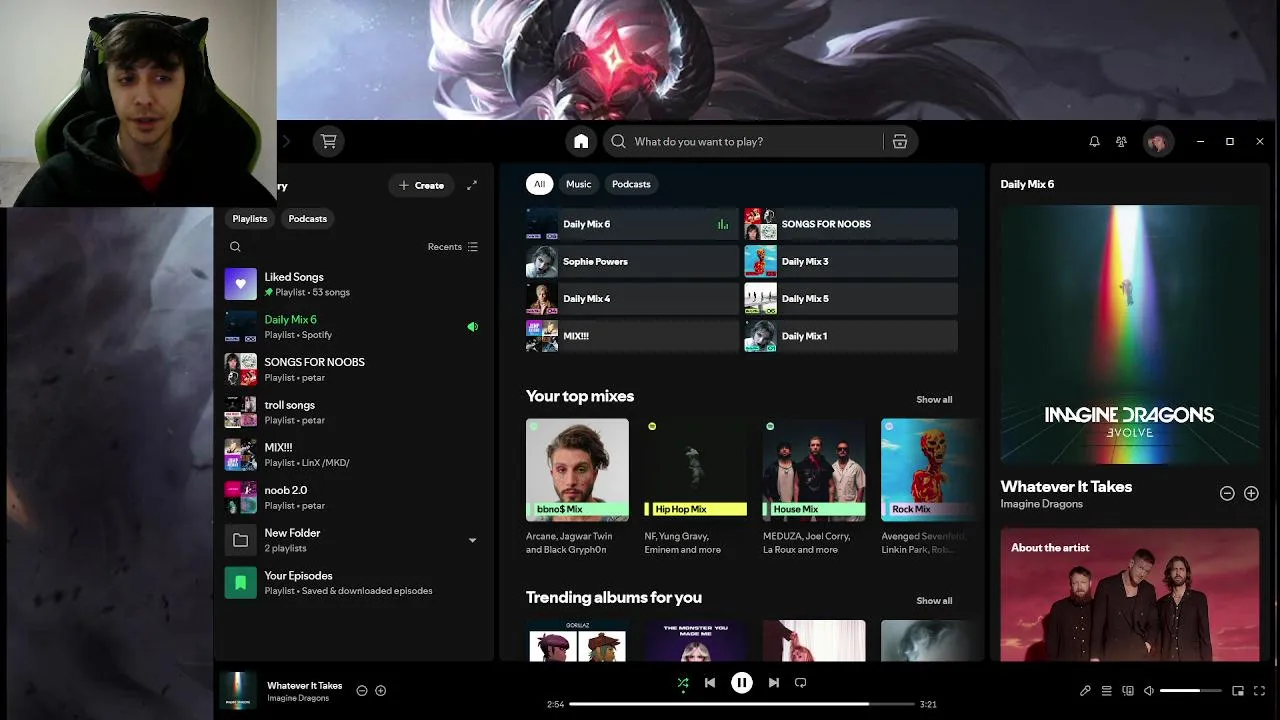Open Liked Songs heart tile

click(240, 284)
